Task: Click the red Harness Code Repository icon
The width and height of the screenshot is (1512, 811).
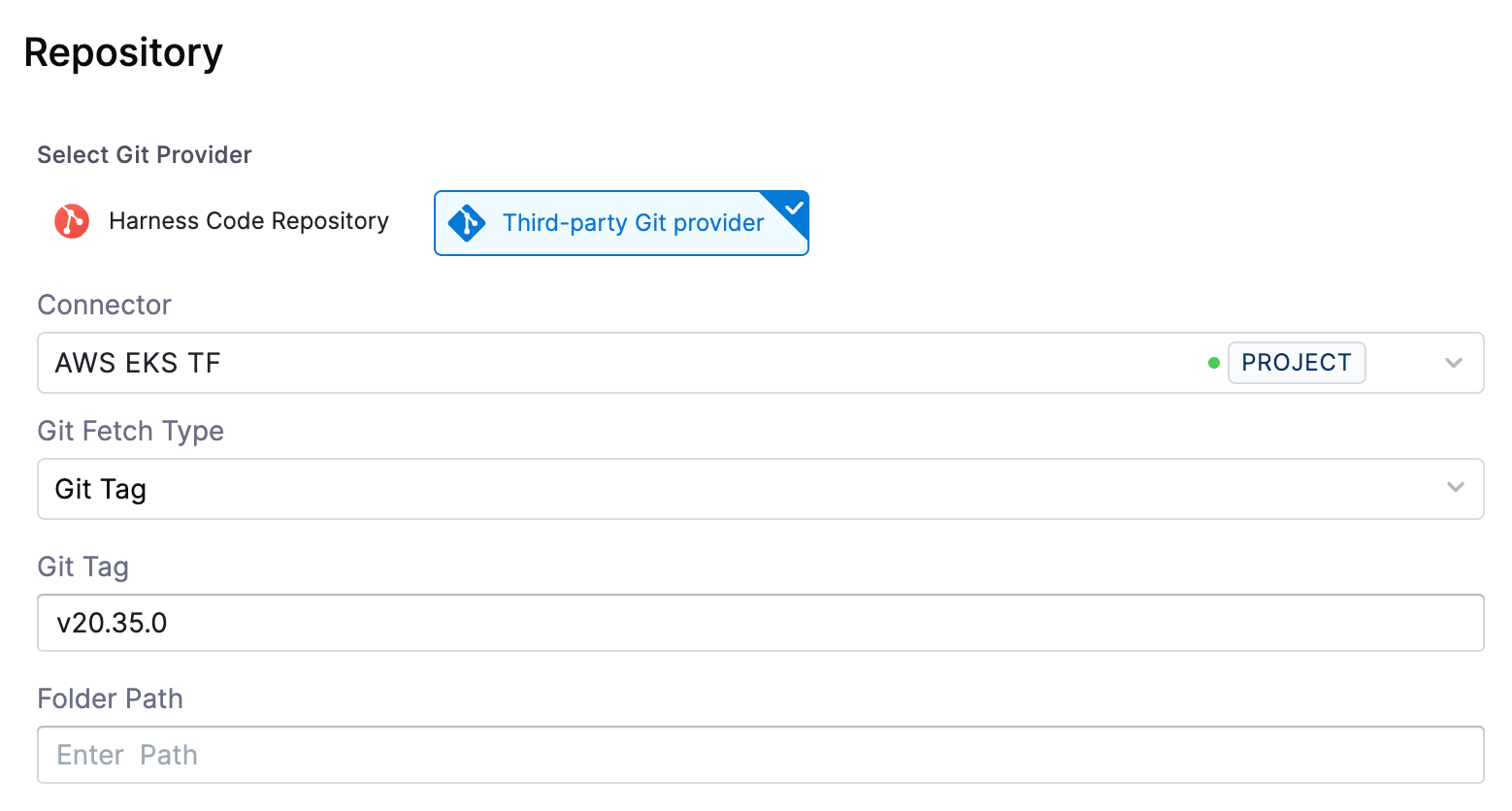Action: [72, 221]
